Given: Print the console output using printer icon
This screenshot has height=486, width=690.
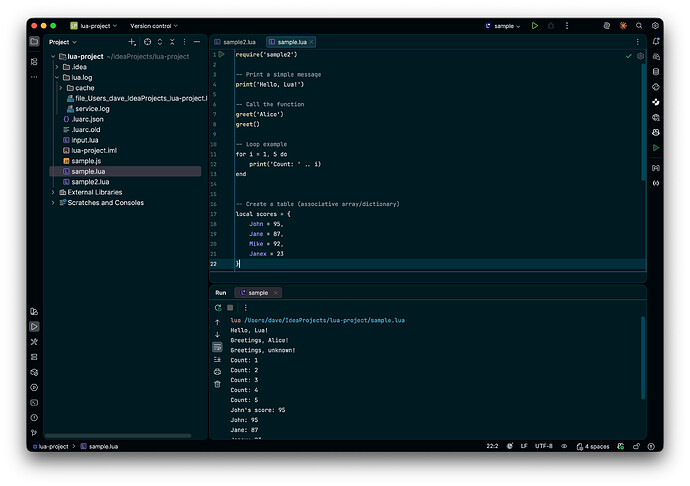Looking at the screenshot, I should (217, 372).
